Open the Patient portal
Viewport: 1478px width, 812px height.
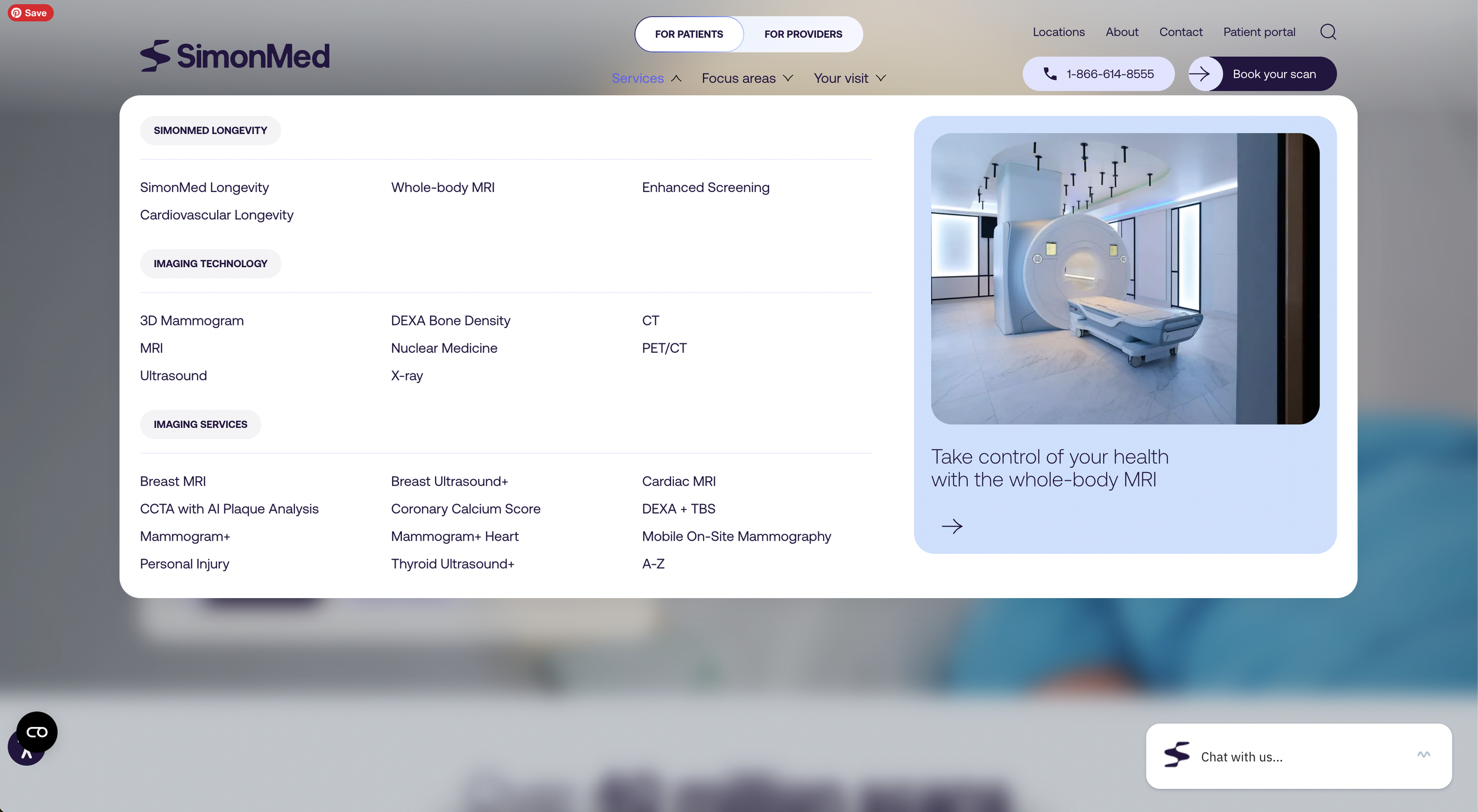1259,32
